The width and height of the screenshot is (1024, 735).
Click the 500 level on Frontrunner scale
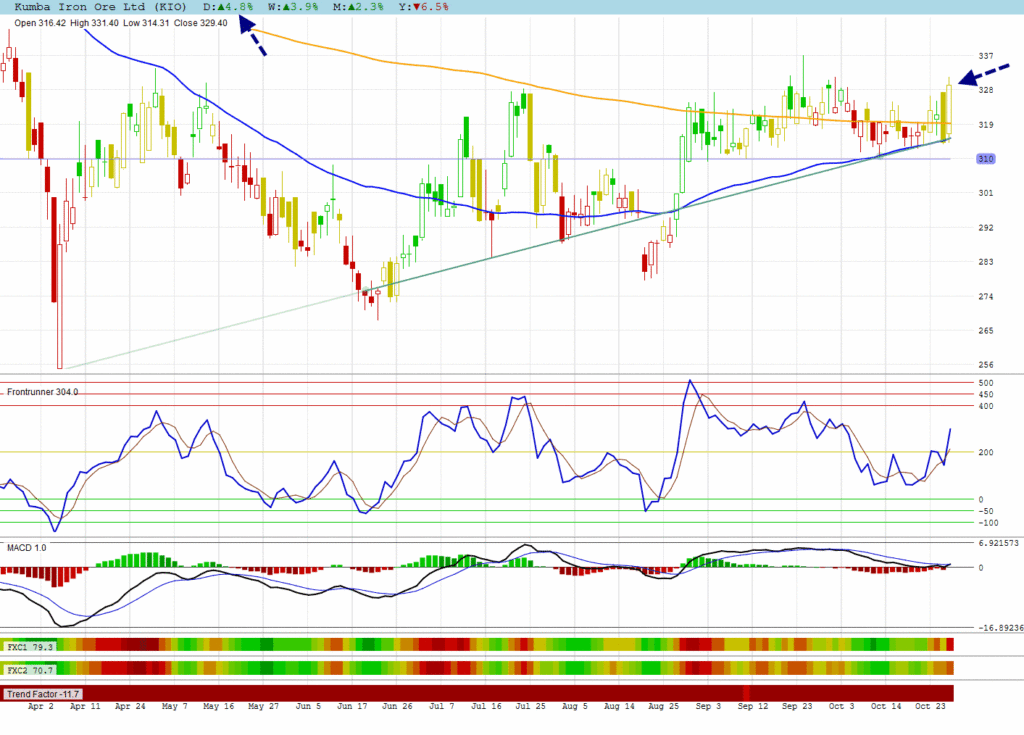tap(985, 383)
